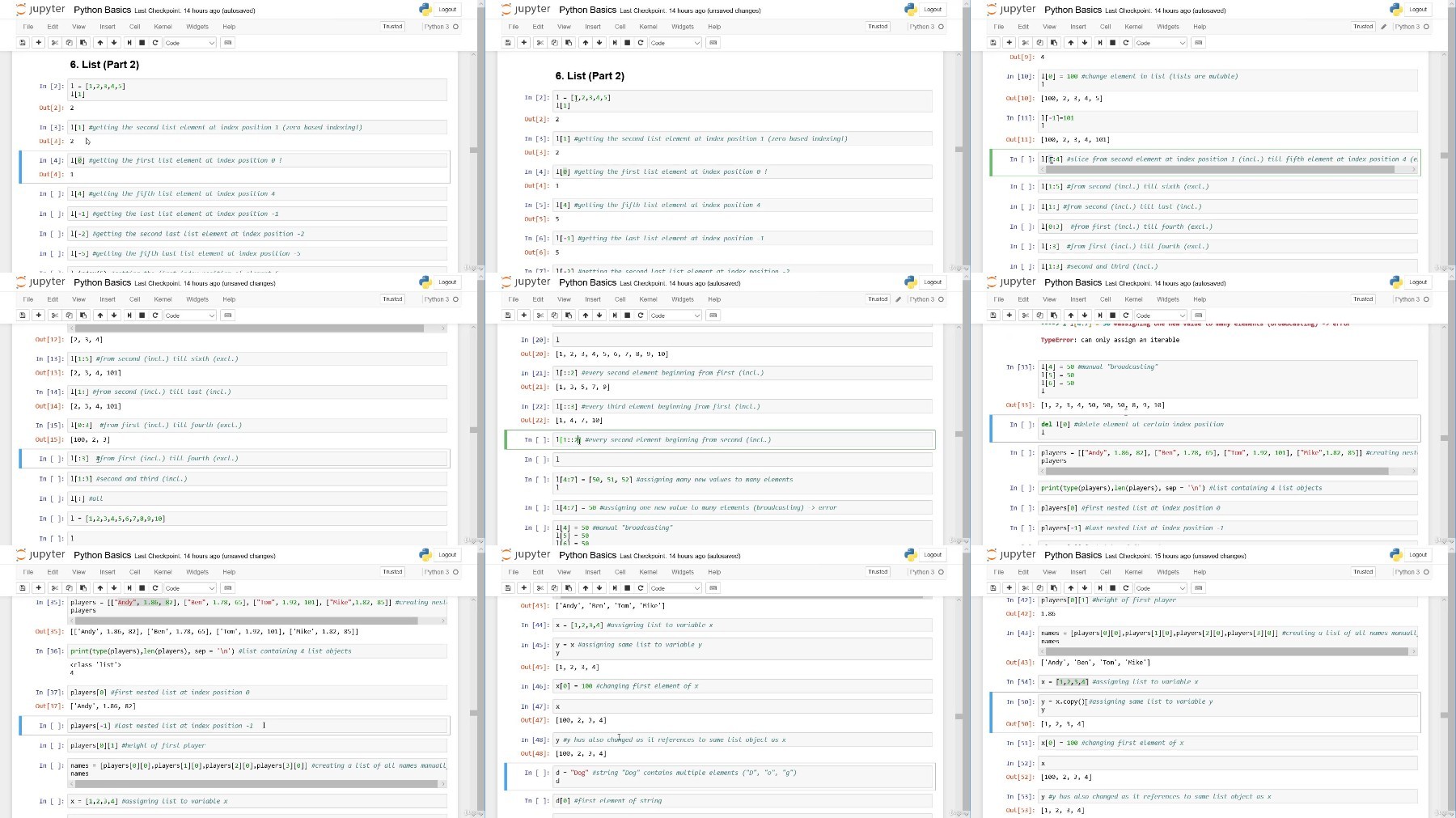This screenshot has width=1456, height=818.
Task: Open Code cell type dropdown in In [10] notebook
Action: coord(1161,42)
